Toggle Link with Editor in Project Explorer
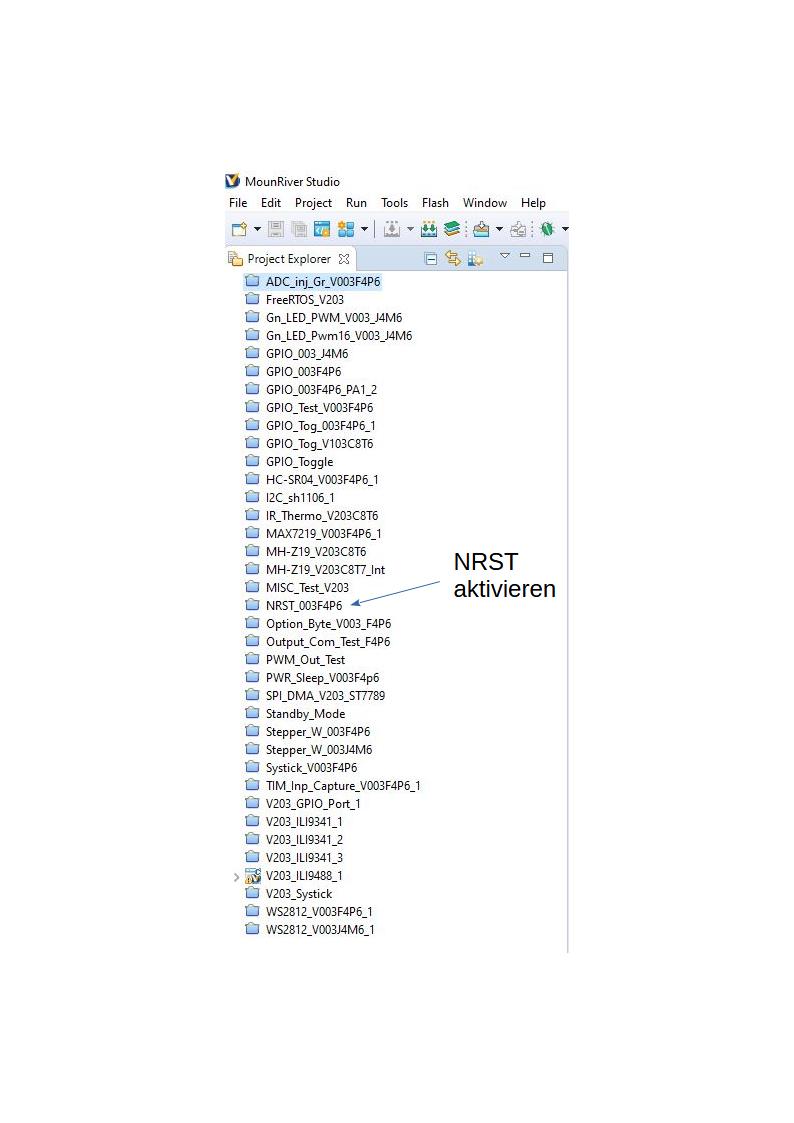The width and height of the screenshot is (794, 1123). [452, 258]
